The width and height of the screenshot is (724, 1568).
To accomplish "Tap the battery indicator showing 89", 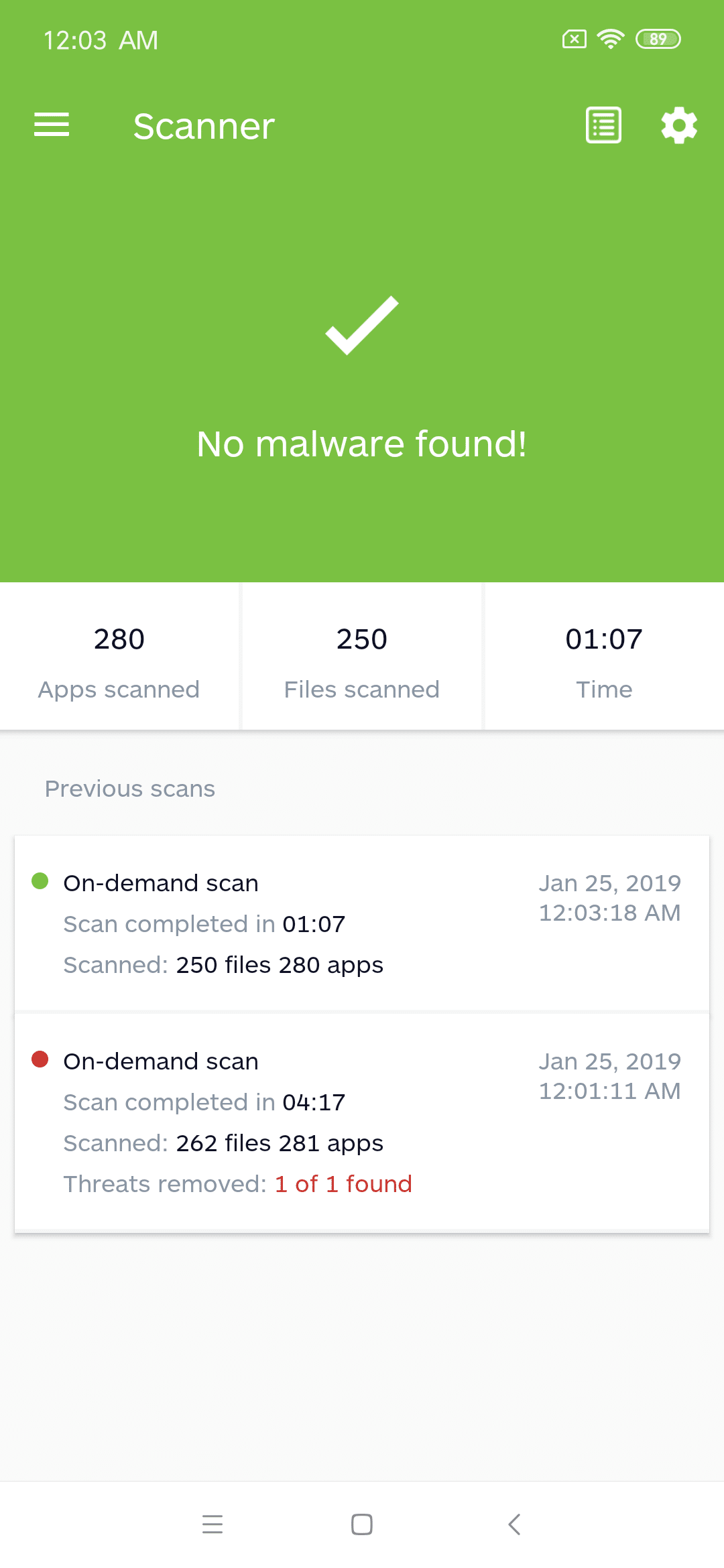I will pyautogui.click(x=658, y=39).
